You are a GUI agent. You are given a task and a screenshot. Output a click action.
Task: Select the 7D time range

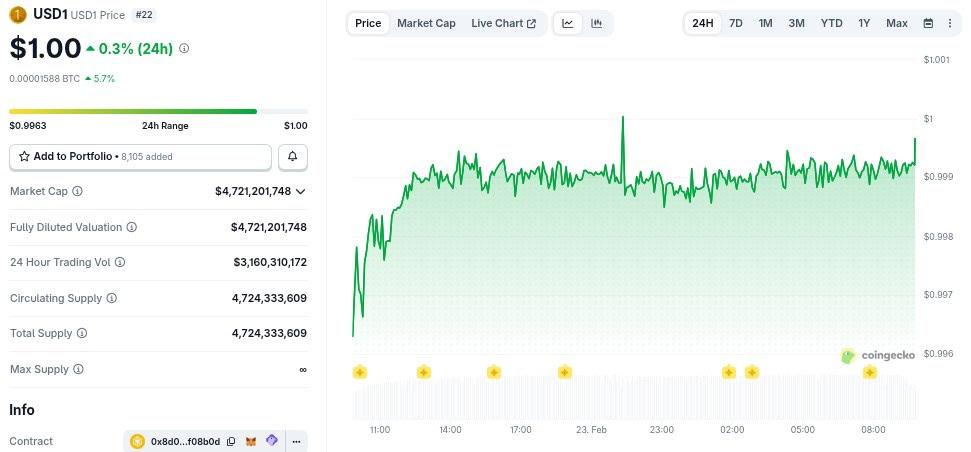tap(735, 23)
